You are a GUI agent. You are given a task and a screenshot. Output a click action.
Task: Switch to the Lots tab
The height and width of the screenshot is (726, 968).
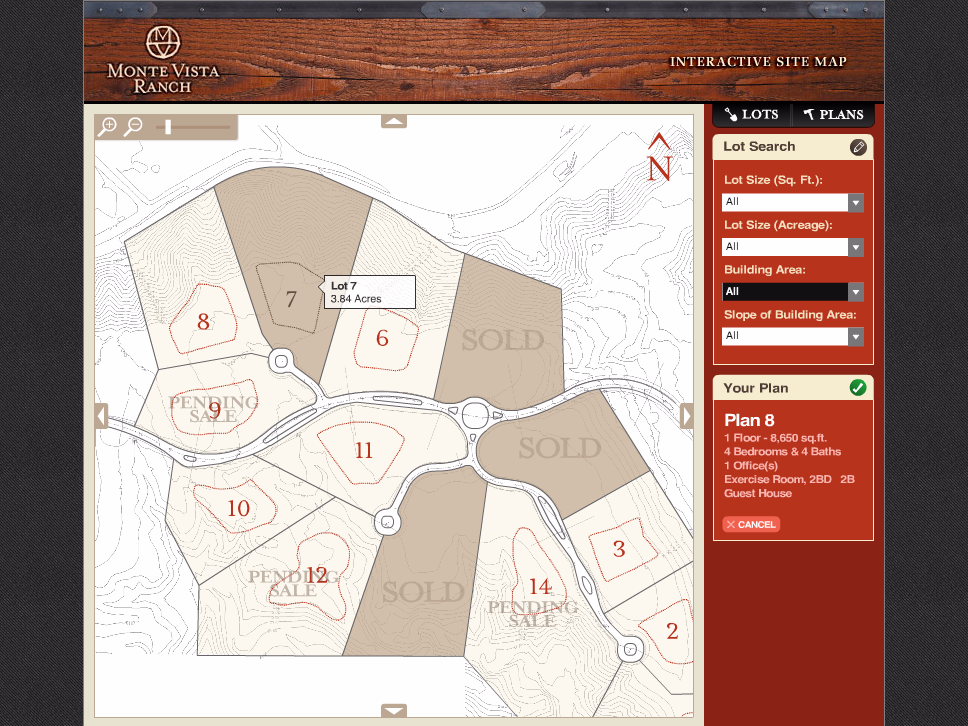click(x=751, y=114)
